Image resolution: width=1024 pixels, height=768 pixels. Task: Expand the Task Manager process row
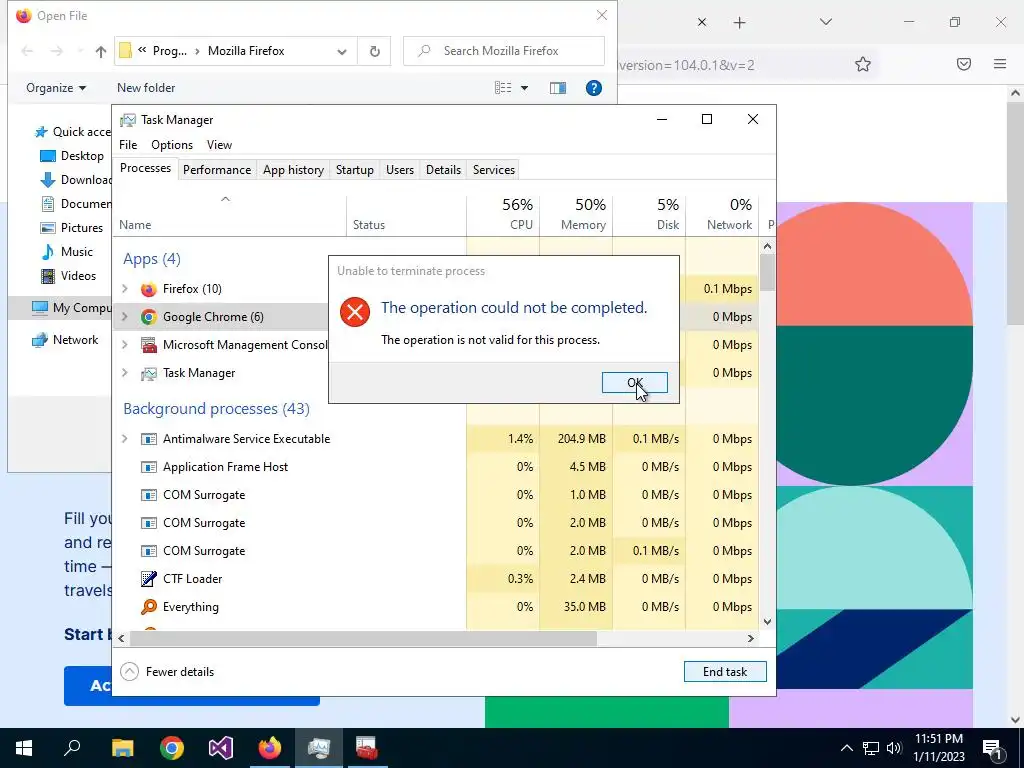tap(125, 373)
